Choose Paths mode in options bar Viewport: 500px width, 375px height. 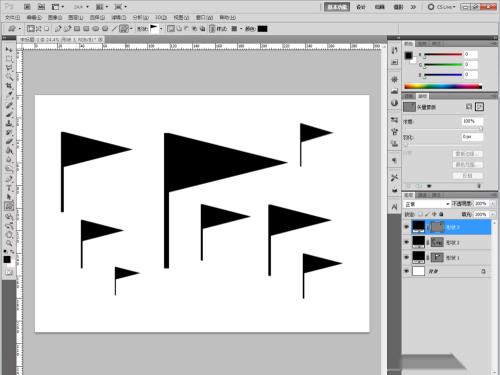coord(39,29)
